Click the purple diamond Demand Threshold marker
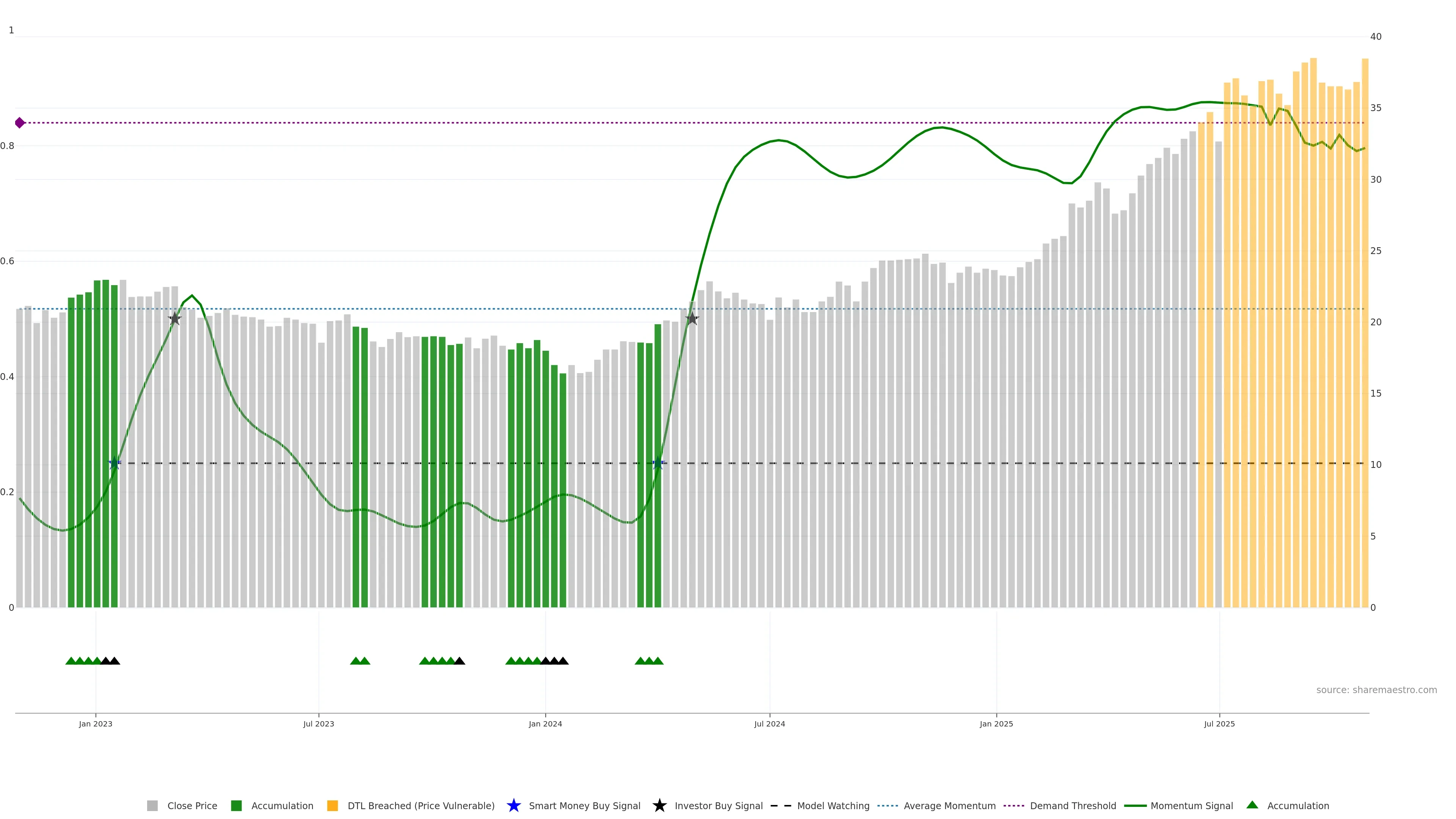1456x819 pixels. point(20,122)
